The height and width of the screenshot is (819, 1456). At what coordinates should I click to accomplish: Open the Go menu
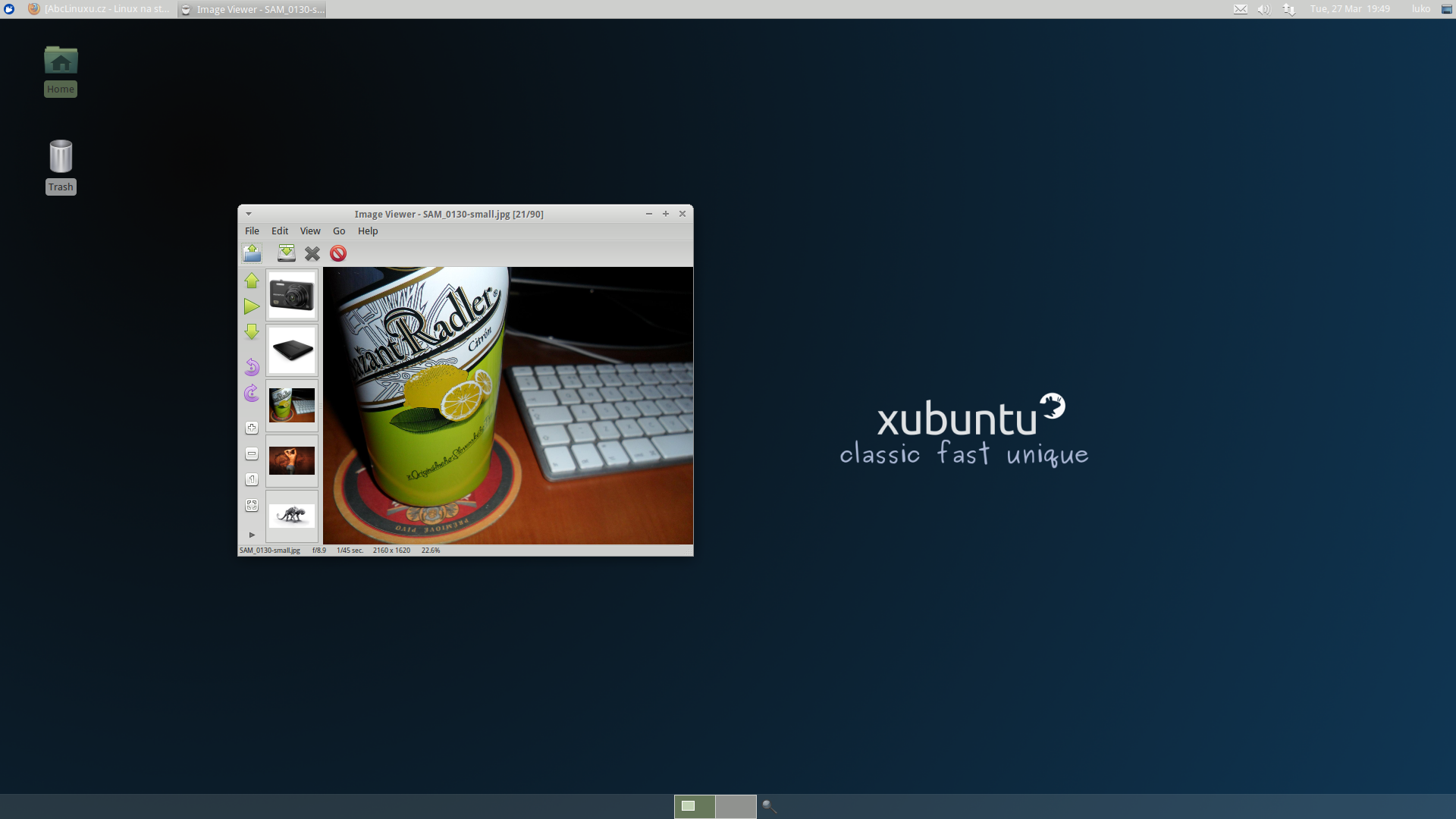(339, 231)
